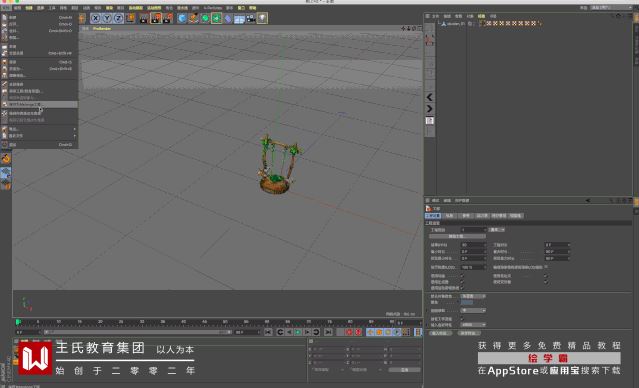The height and width of the screenshot is (388, 639).
Task: Toggle position keyframe recording icon
Action: (x=370, y=333)
